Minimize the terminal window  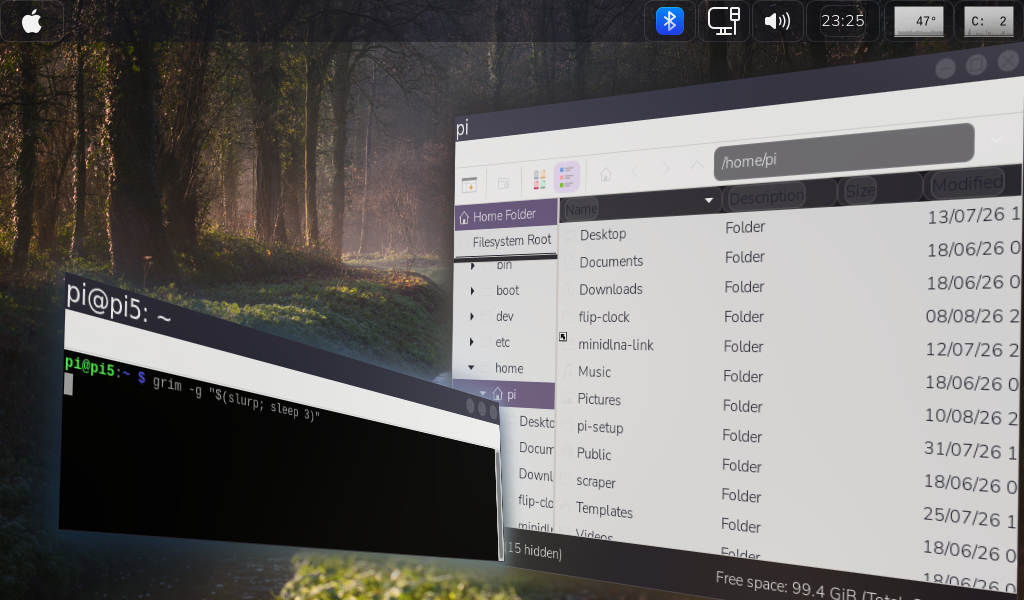pos(470,406)
